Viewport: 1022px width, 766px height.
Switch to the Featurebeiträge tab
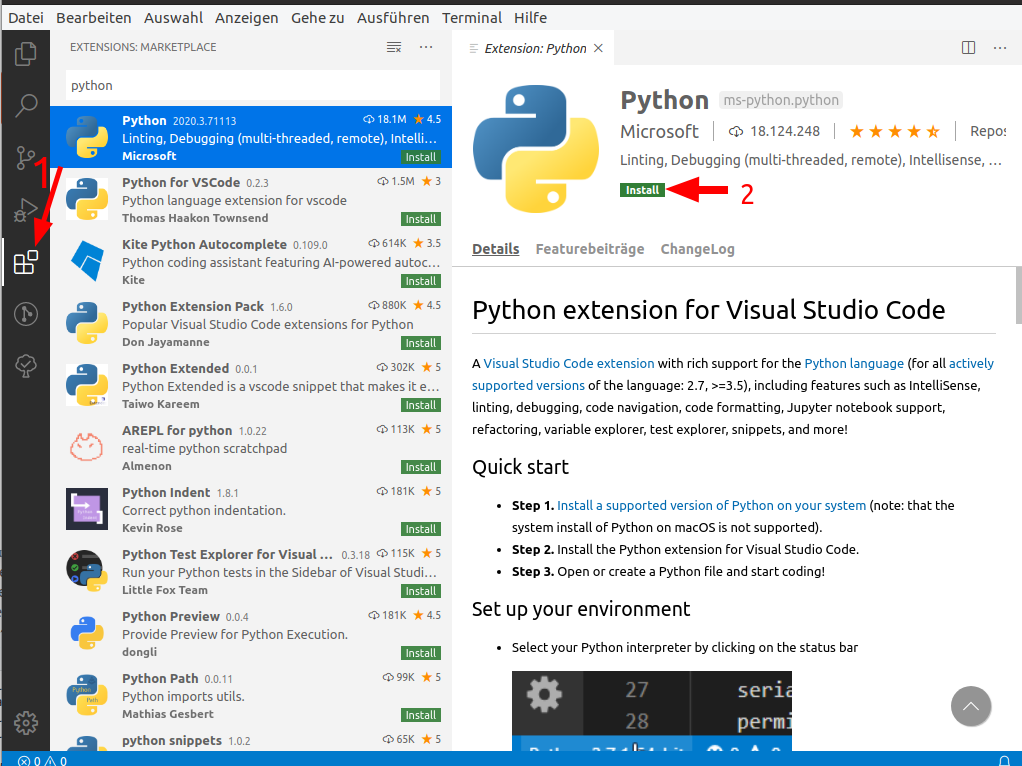tap(590, 249)
